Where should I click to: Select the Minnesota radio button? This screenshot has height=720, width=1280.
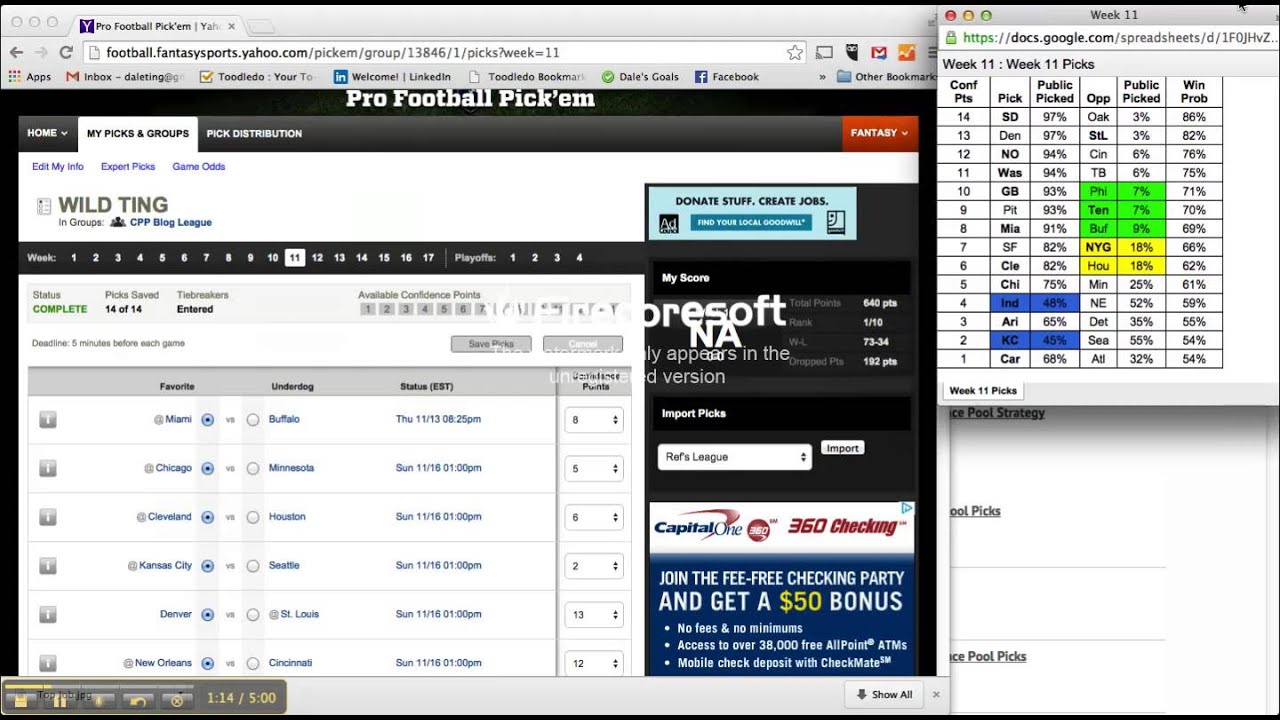click(253, 468)
